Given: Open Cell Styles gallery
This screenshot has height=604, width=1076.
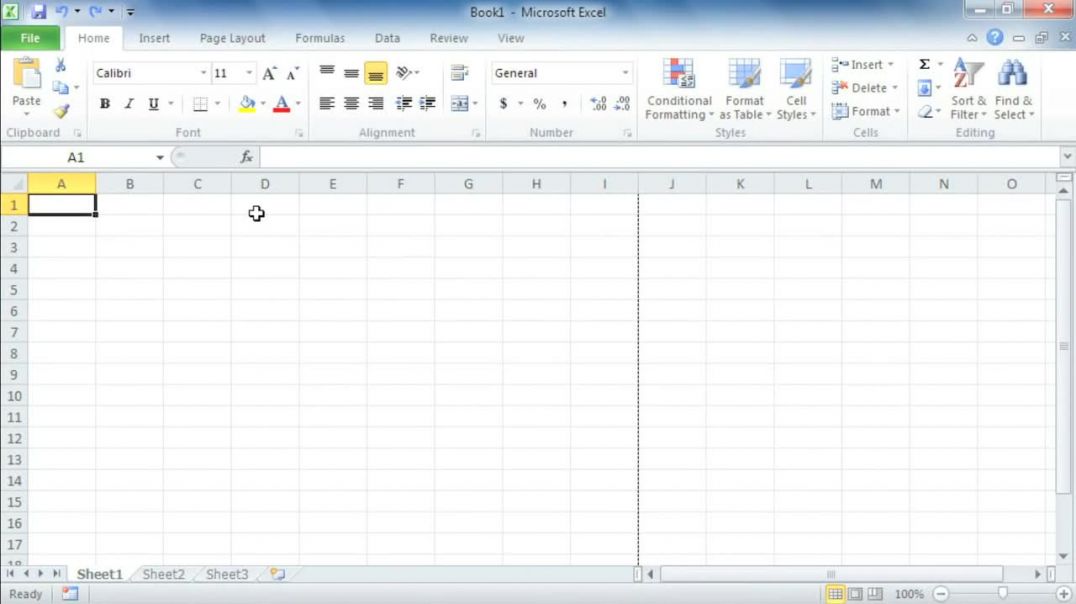Looking at the screenshot, I should 796,89.
